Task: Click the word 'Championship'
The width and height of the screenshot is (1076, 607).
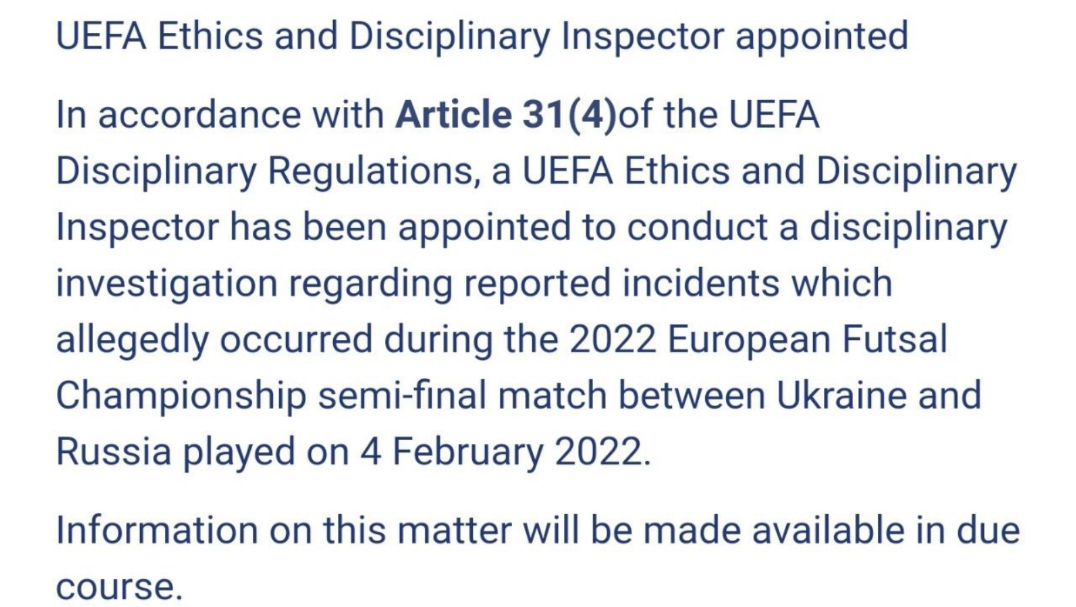Action: click(180, 396)
